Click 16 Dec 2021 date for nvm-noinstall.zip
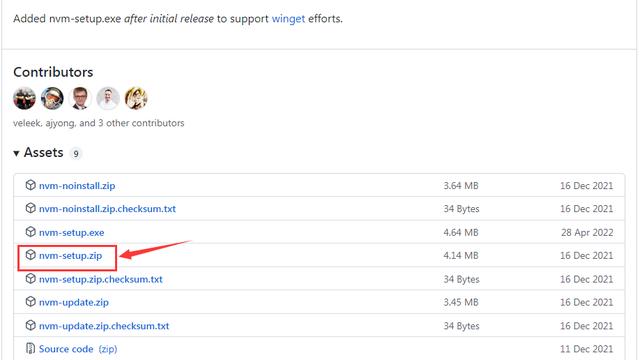Image resolution: width=640 pixels, height=360 pixels. [587, 186]
